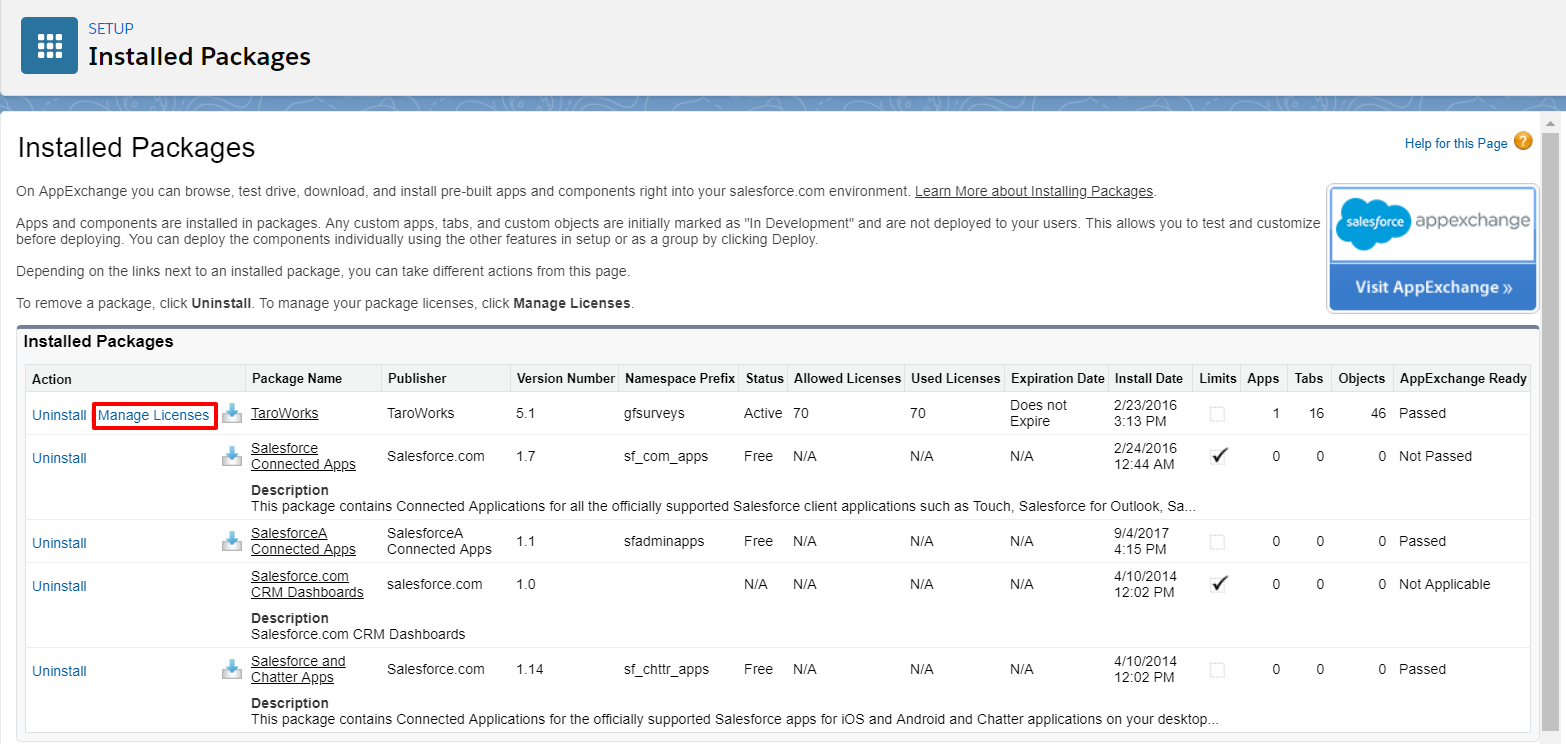This screenshot has width=1566, height=744.
Task: Open the Help for this Page link
Action: (1456, 143)
